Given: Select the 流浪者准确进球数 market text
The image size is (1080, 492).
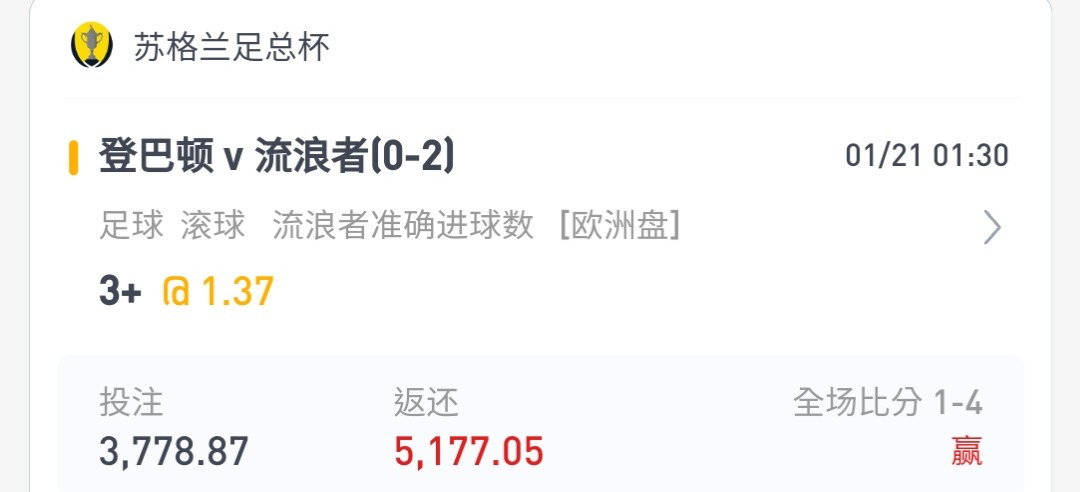Looking at the screenshot, I should click(403, 225).
